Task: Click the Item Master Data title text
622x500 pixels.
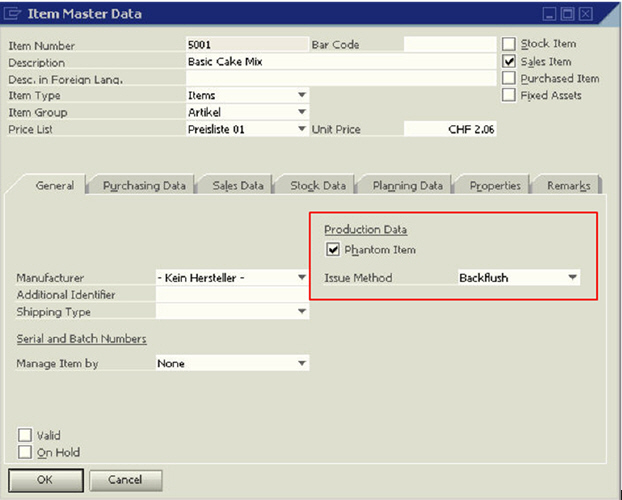Action: [84, 14]
